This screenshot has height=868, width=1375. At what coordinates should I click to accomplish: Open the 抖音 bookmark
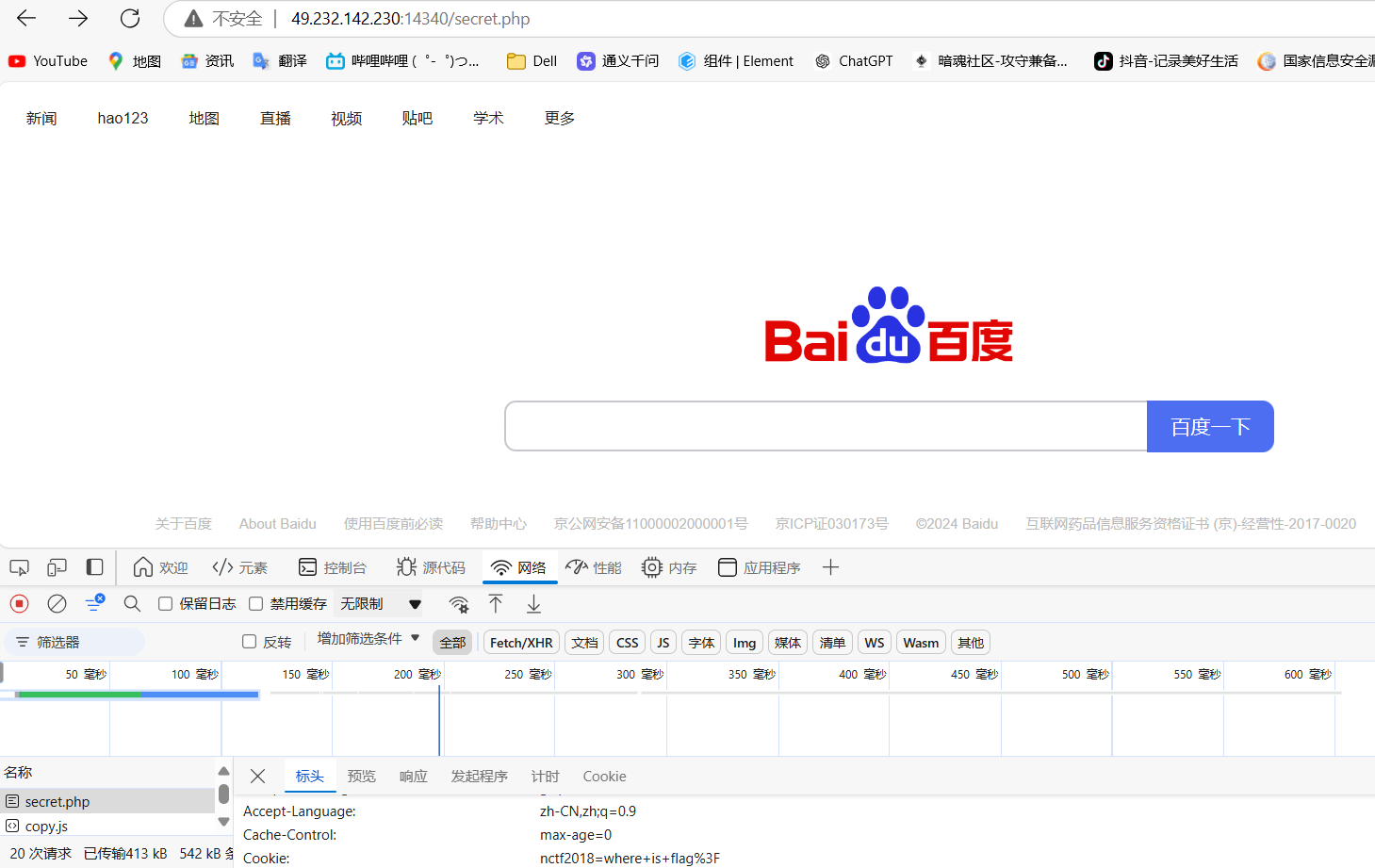coord(1166,61)
